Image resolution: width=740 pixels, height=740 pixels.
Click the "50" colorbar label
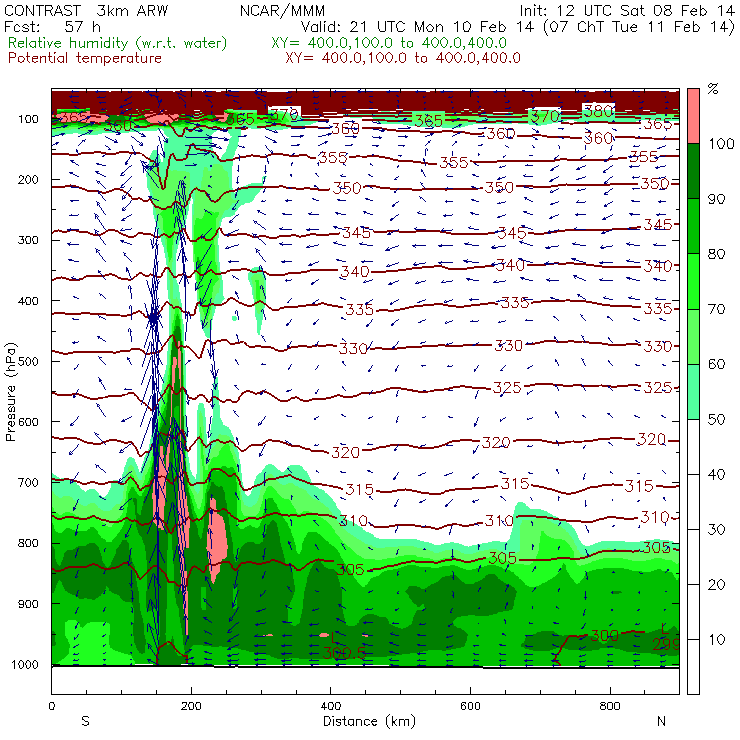click(x=717, y=419)
